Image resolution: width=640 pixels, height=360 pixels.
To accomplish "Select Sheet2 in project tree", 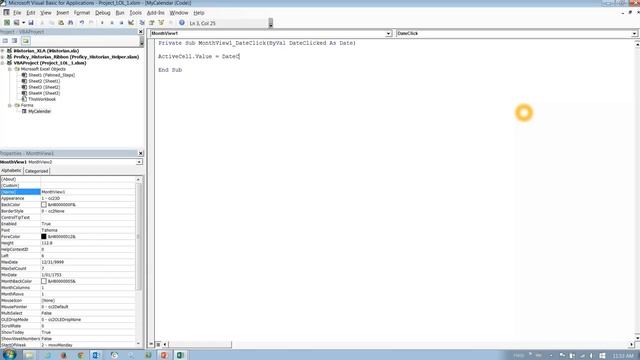I will tap(44, 81).
